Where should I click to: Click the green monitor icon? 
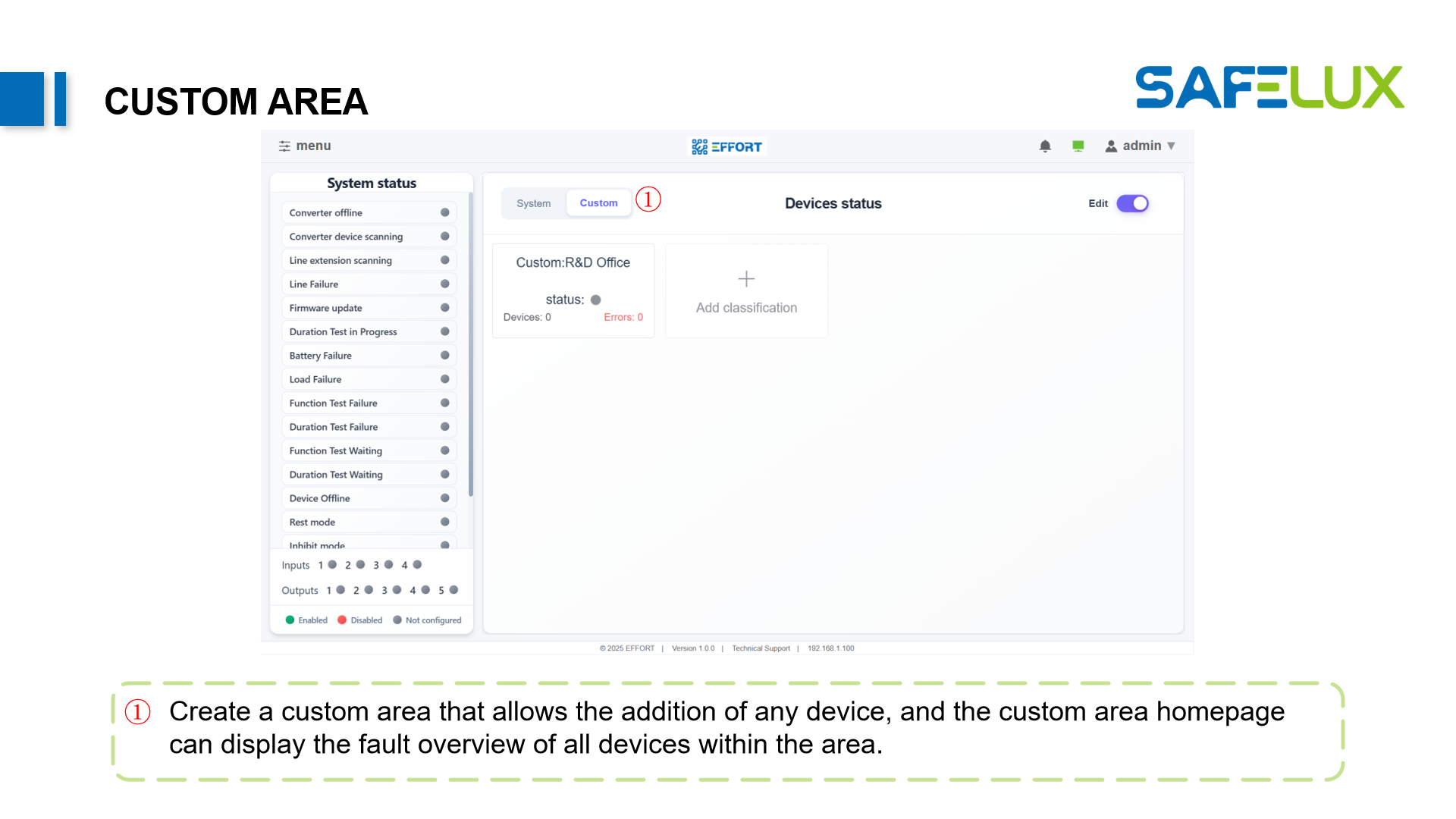coord(1078,146)
